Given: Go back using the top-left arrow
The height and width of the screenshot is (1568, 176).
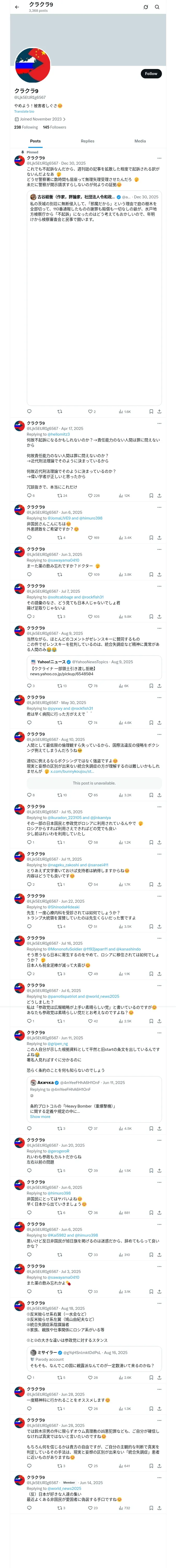Looking at the screenshot, I should click(x=17, y=7).
